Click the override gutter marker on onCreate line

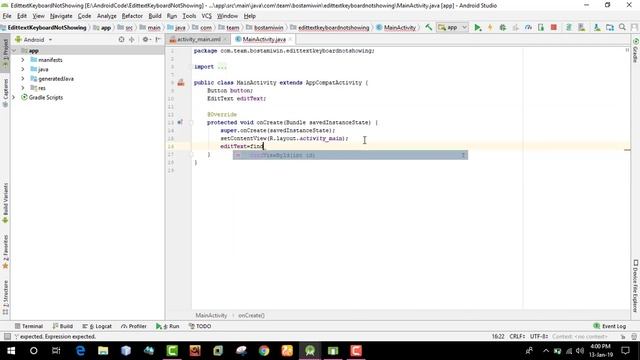tap(180, 122)
